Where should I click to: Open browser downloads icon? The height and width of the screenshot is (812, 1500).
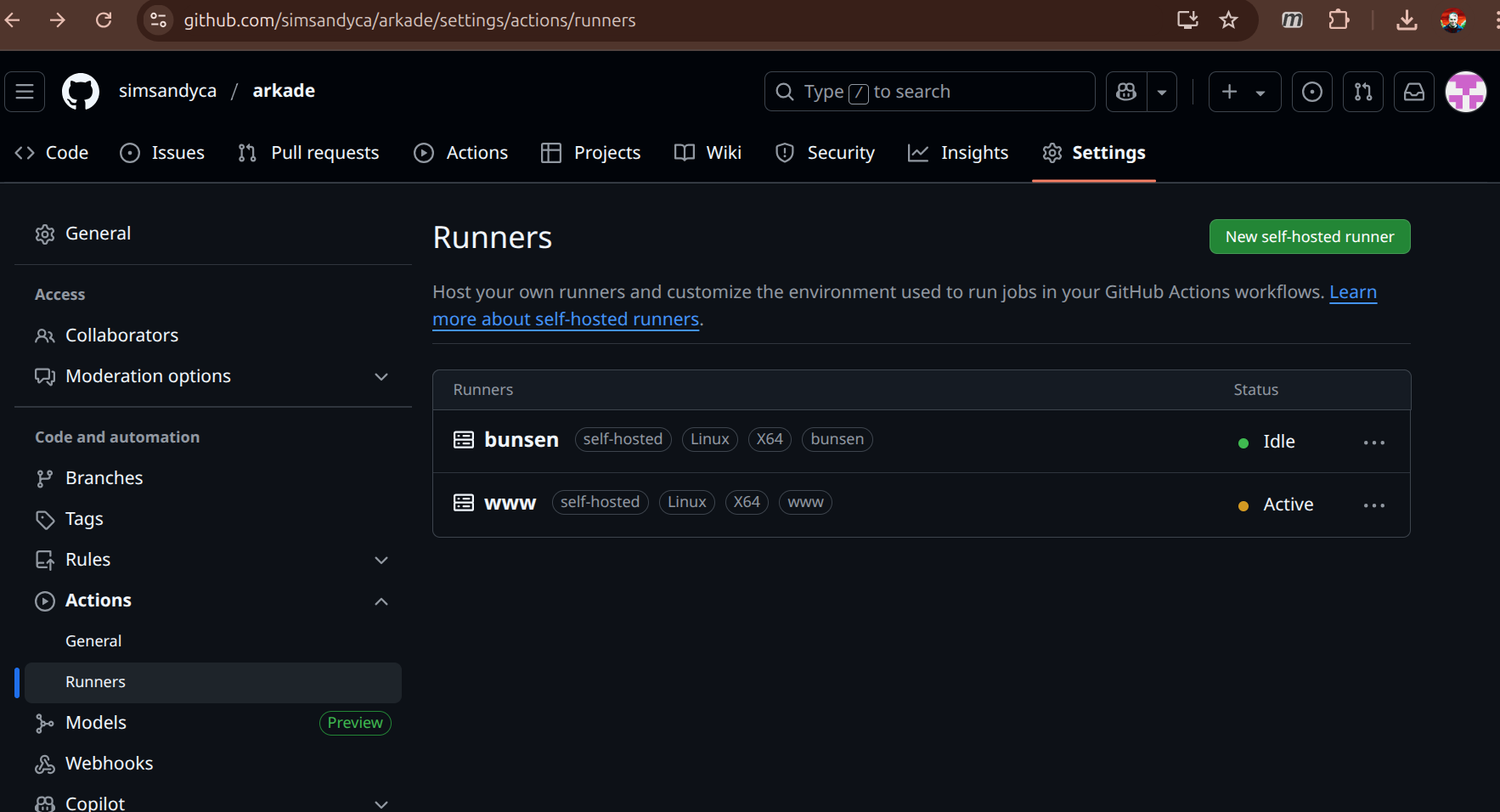[x=1407, y=20]
